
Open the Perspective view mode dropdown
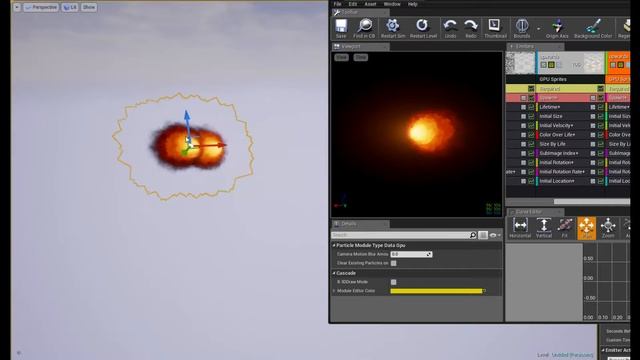click(x=41, y=7)
